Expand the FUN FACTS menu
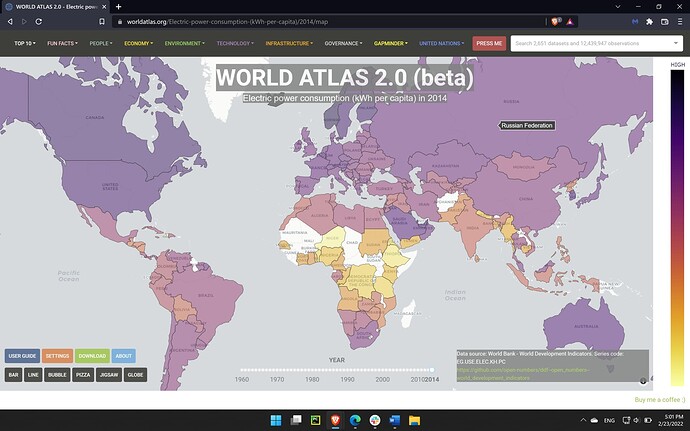Viewport: 690px width, 431px height. point(62,43)
